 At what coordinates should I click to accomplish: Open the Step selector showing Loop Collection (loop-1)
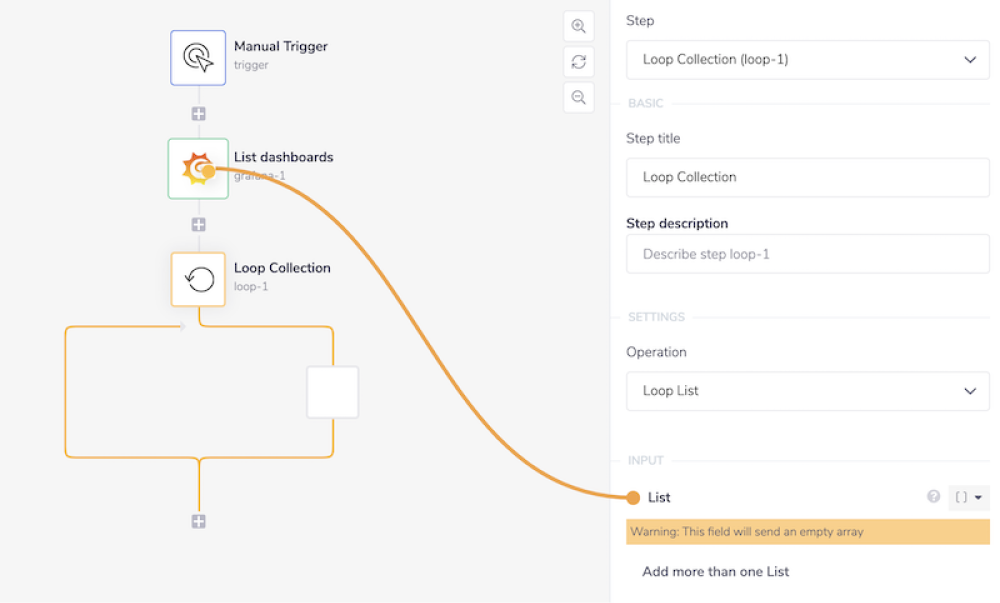(806, 59)
